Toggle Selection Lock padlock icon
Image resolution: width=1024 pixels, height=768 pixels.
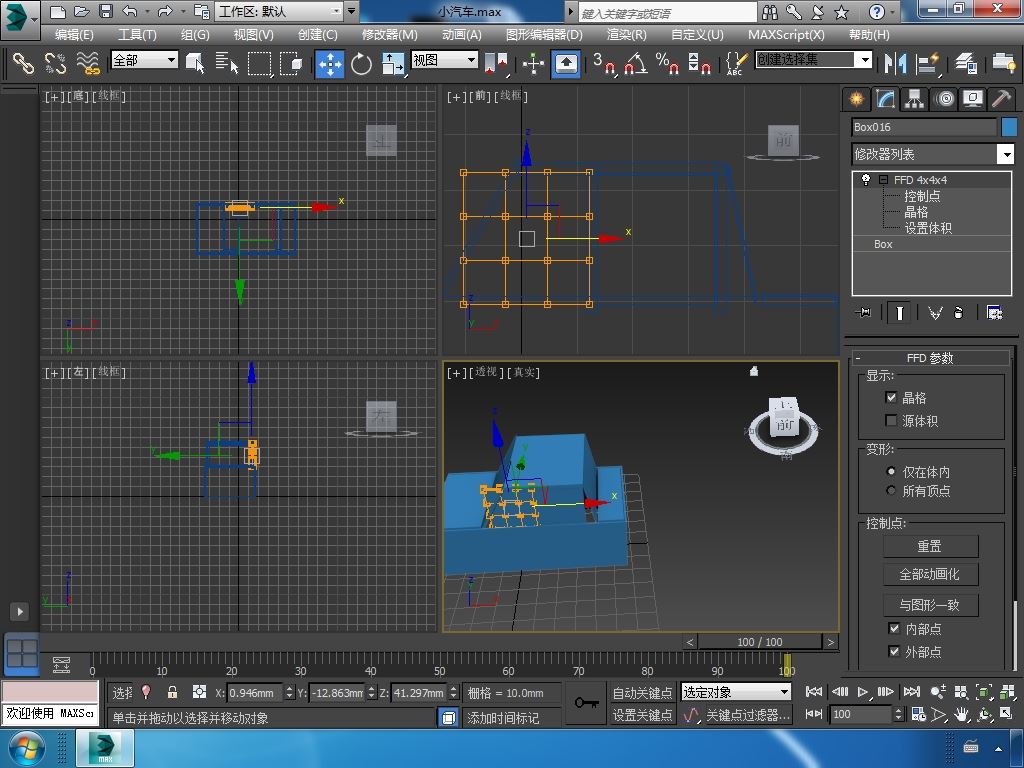(x=172, y=692)
